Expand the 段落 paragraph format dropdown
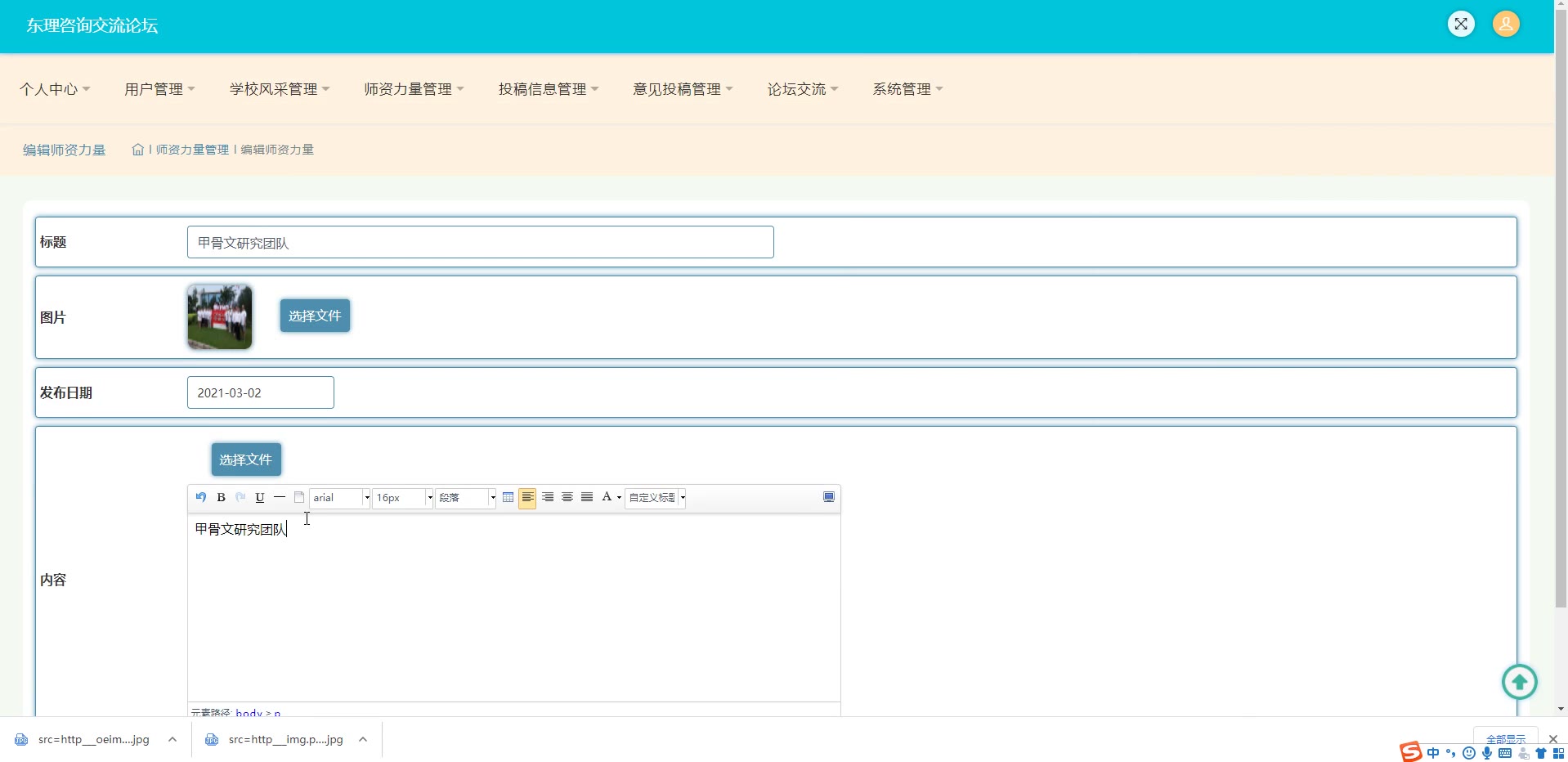The height and width of the screenshot is (762, 1568). coord(466,497)
